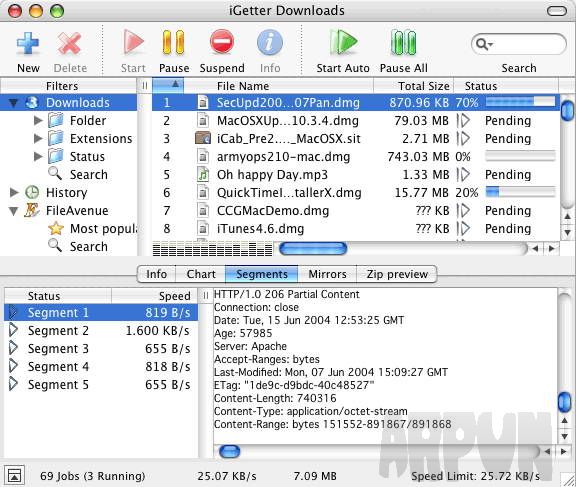This screenshot has width=577, height=487.
Task: Select the QuickTimeI...tallerX.dmg download
Action: (x=356, y=193)
